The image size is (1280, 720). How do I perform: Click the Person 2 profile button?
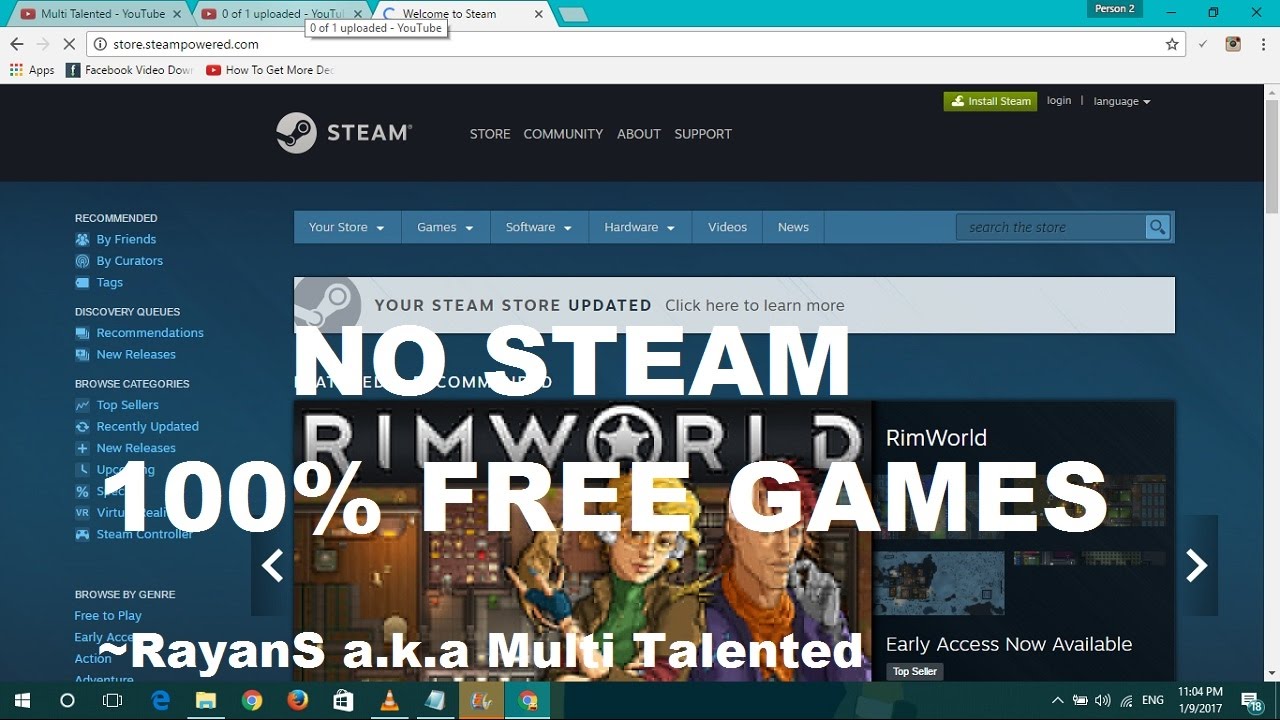1114,9
